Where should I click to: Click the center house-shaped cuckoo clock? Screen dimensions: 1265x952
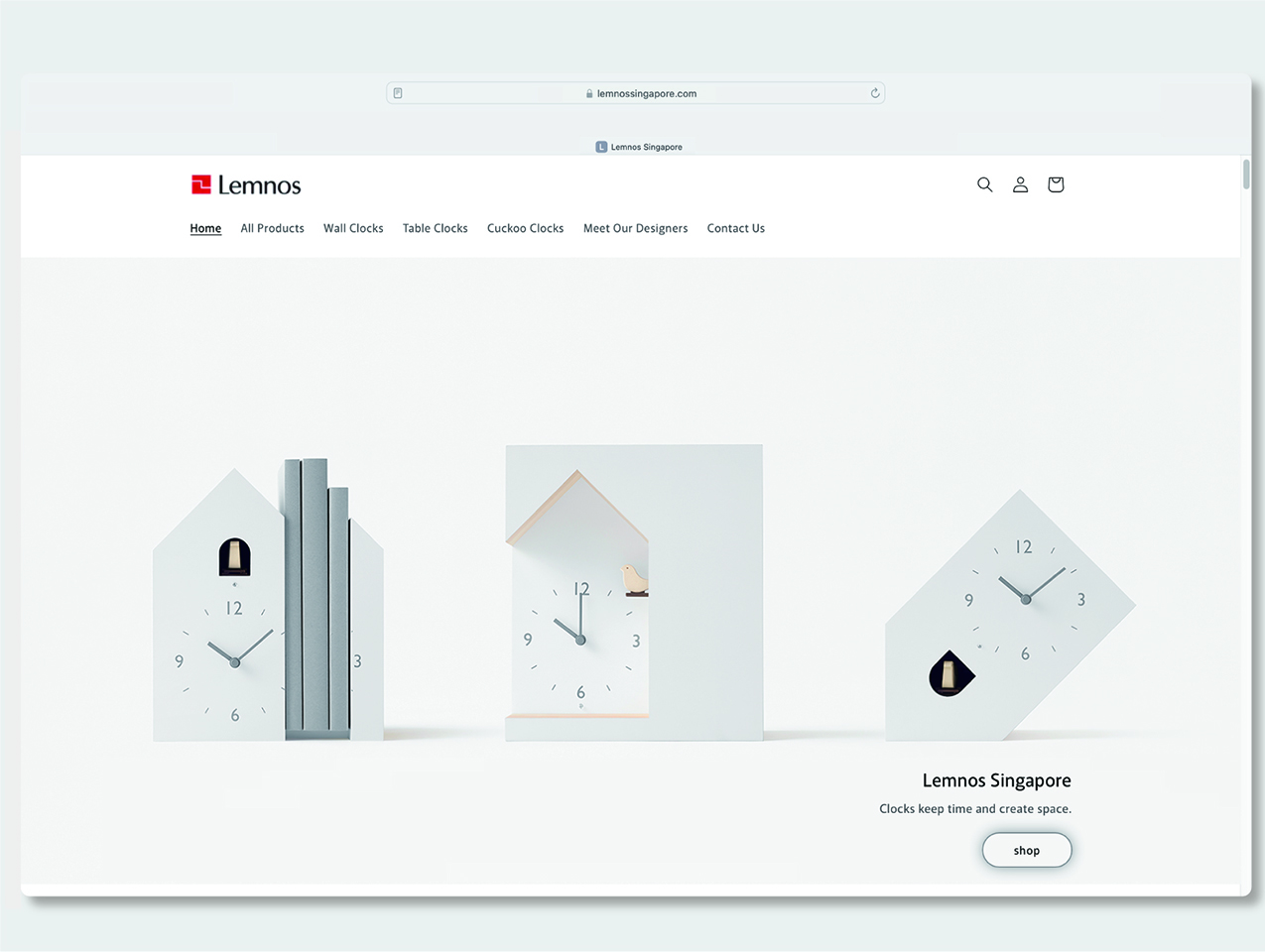634,593
